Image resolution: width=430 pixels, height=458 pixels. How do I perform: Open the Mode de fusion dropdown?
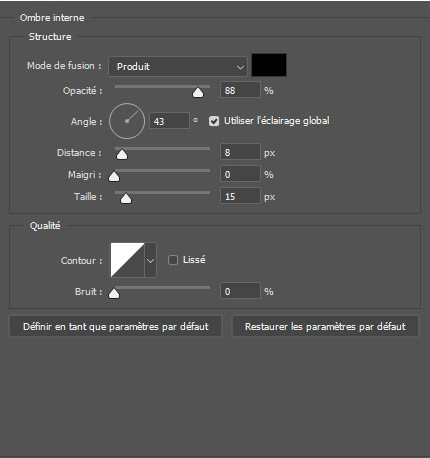[x=178, y=66]
